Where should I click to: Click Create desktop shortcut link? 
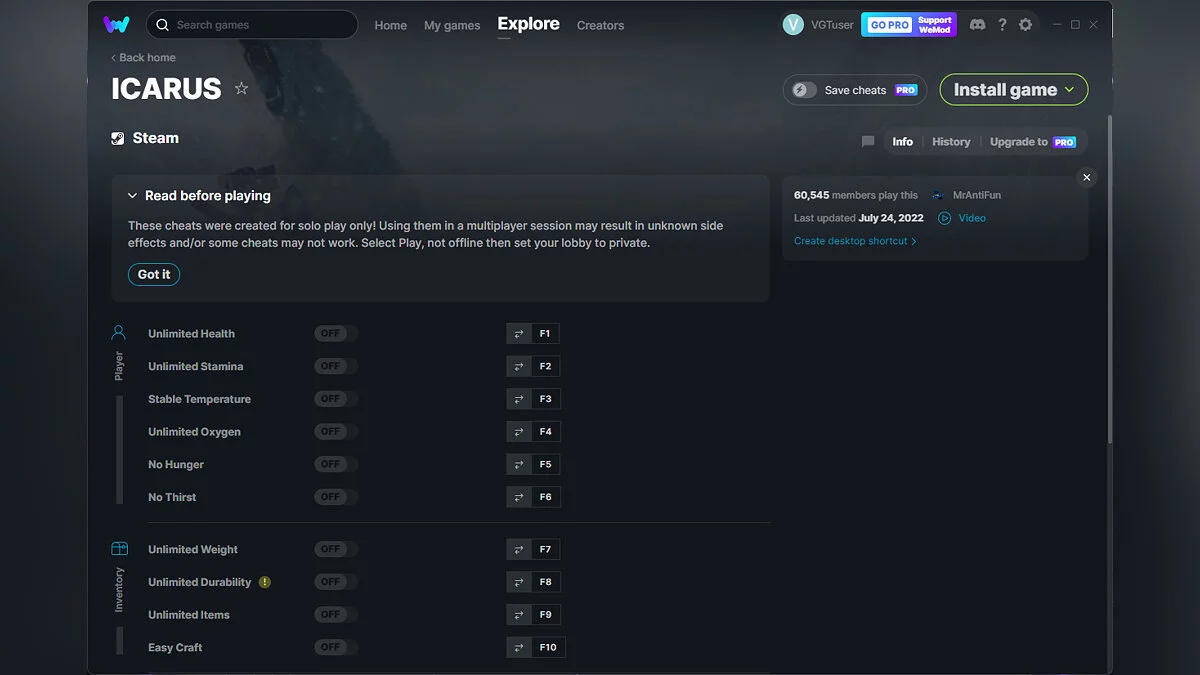pyautogui.click(x=854, y=241)
